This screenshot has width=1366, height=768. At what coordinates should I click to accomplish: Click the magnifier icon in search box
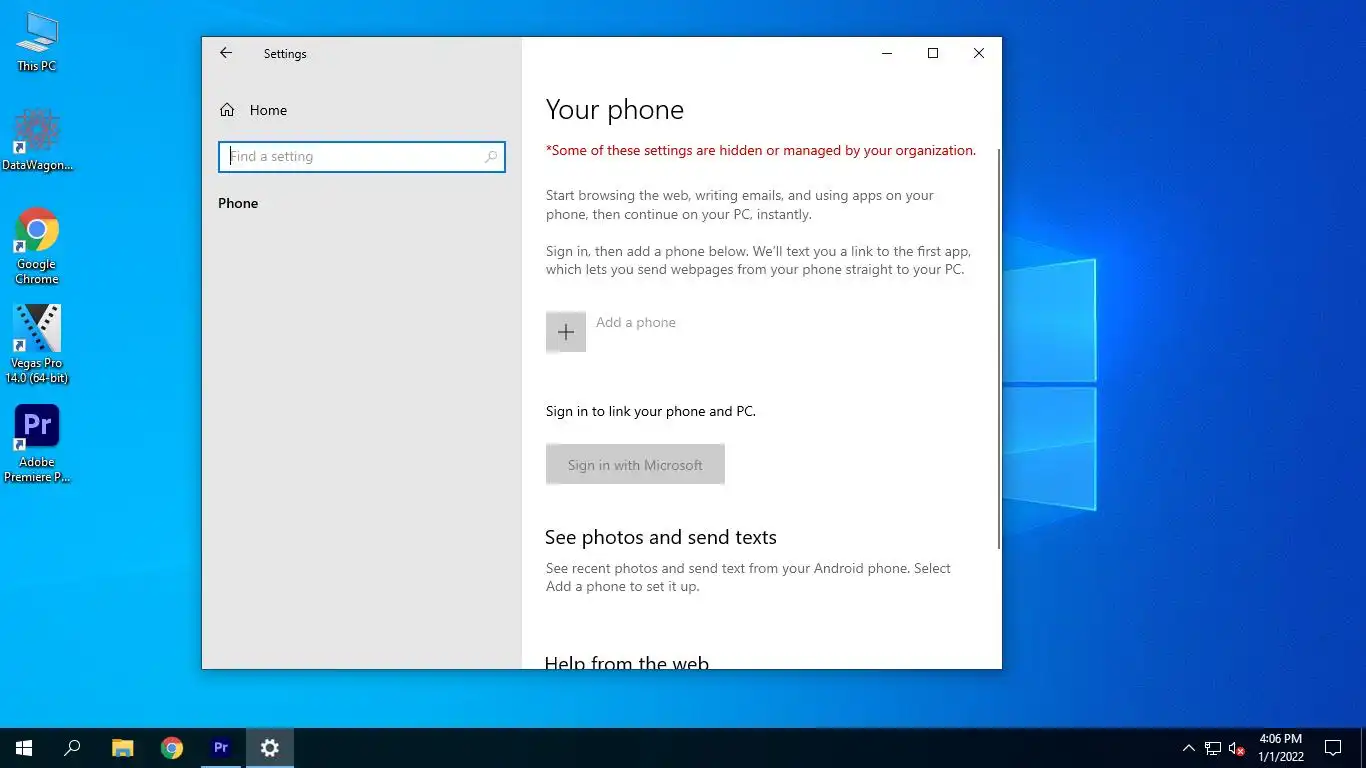click(490, 157)
